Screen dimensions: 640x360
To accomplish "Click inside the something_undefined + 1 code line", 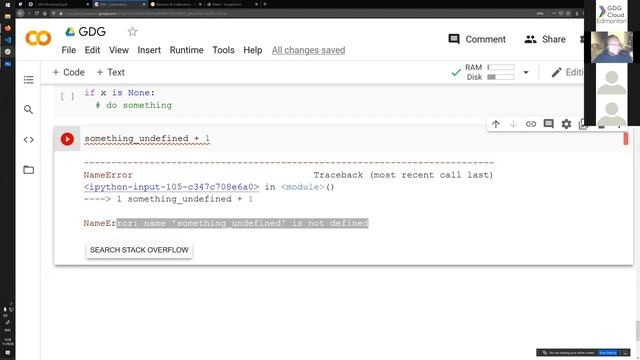I will pyautogui.click(x=147, y=139).
